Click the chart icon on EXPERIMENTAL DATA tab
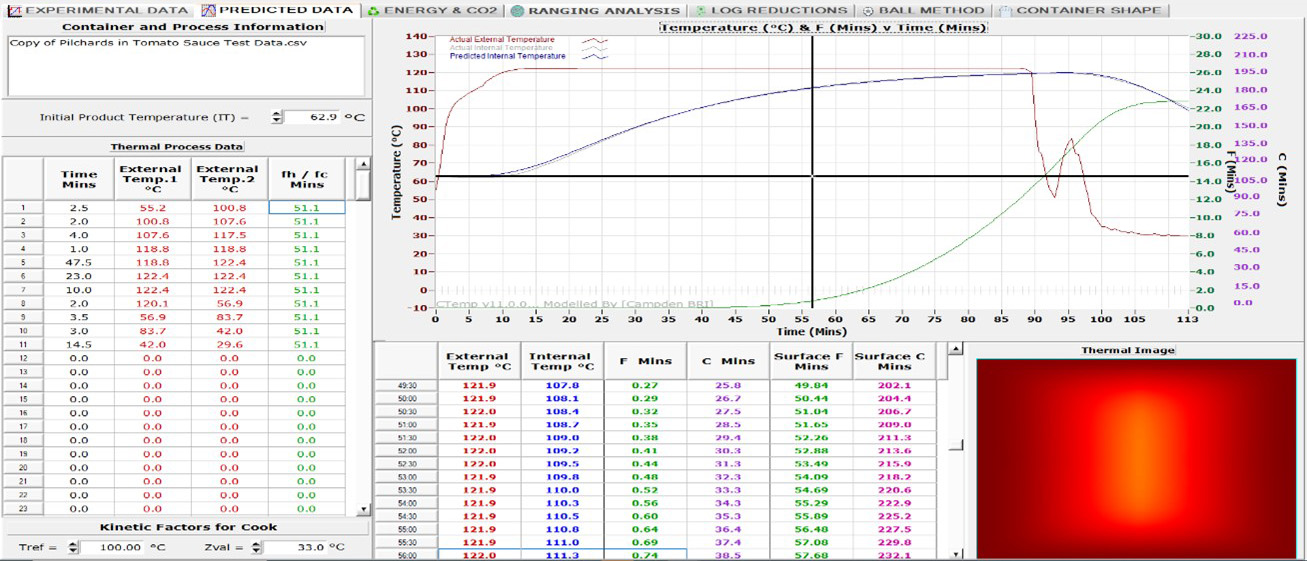This screenshot has height=561, width=1307. pyautogui.click(x=13, y=10)
